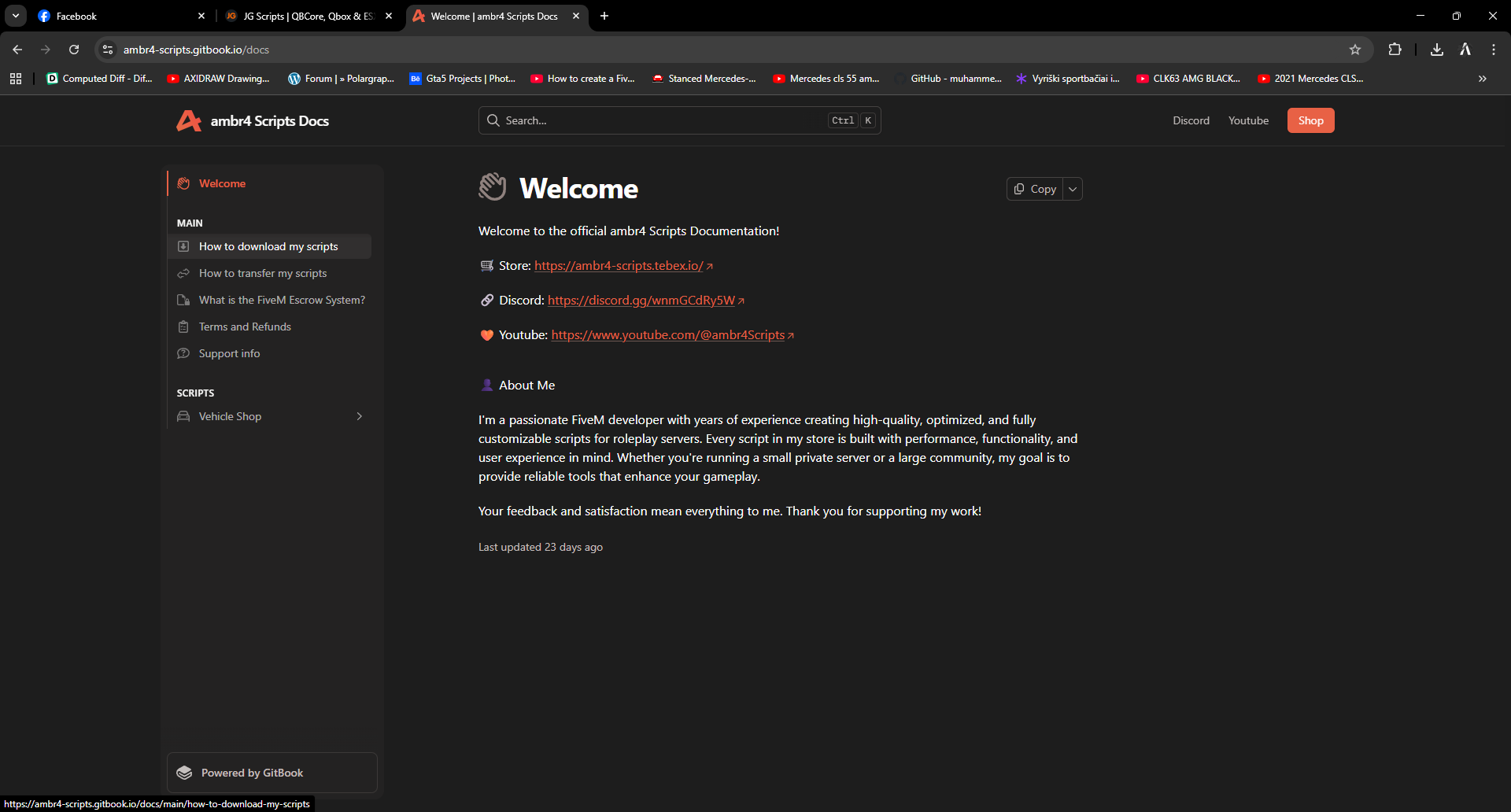Open site information icon in address bar
This screenshot has height=812, width=1511.
coord(108,50)
